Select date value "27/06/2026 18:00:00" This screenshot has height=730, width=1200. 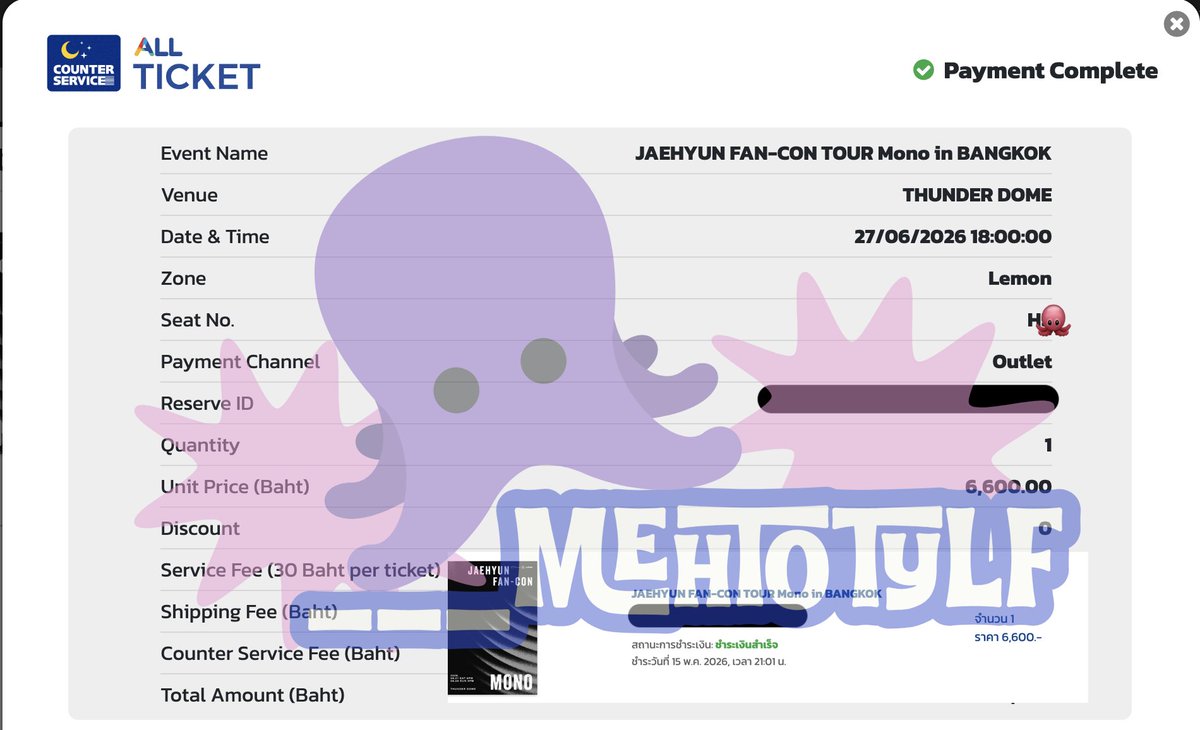point(953,237)
